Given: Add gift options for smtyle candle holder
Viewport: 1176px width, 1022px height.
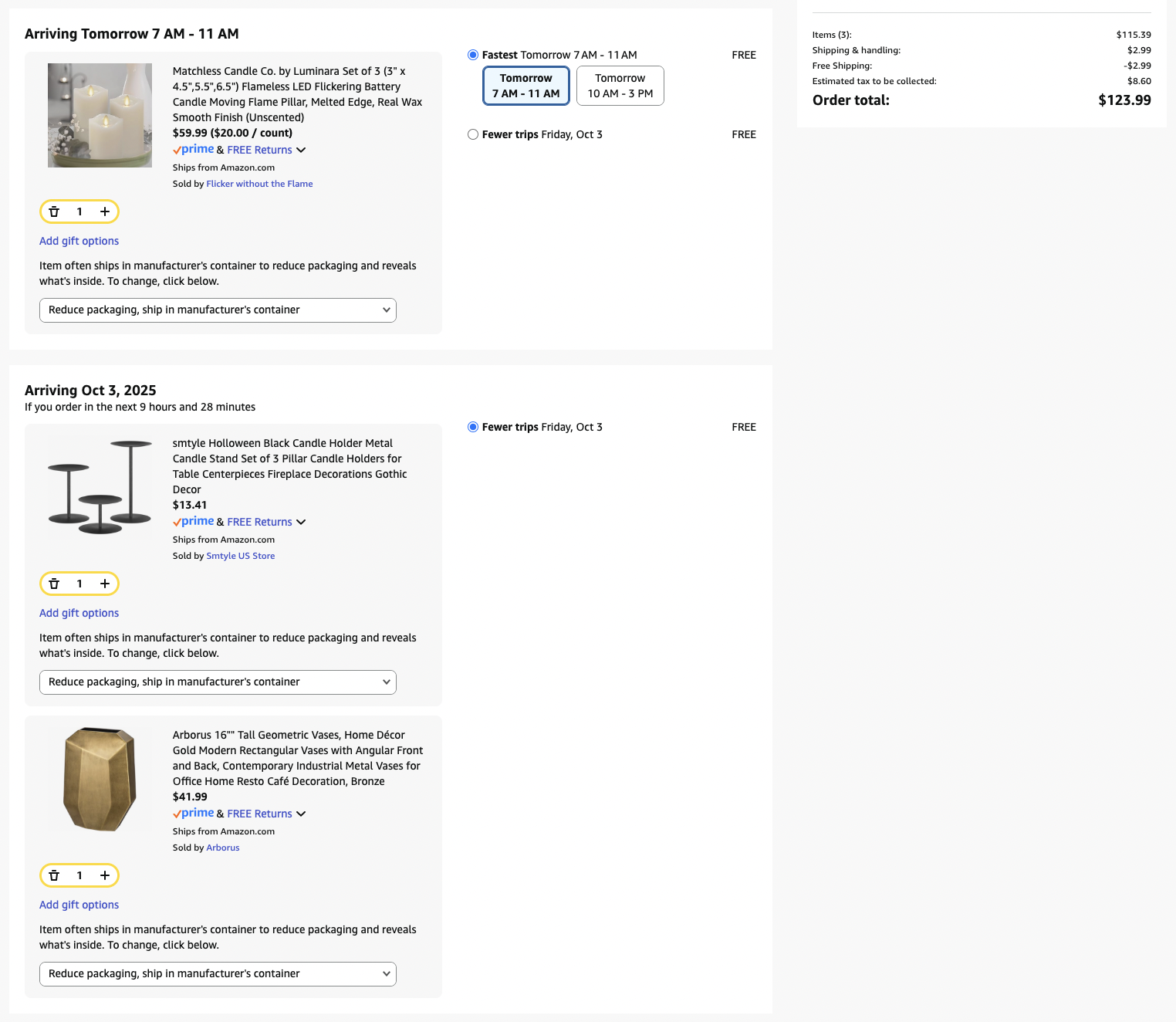Looking at the screenshot, I should point(79,613).
